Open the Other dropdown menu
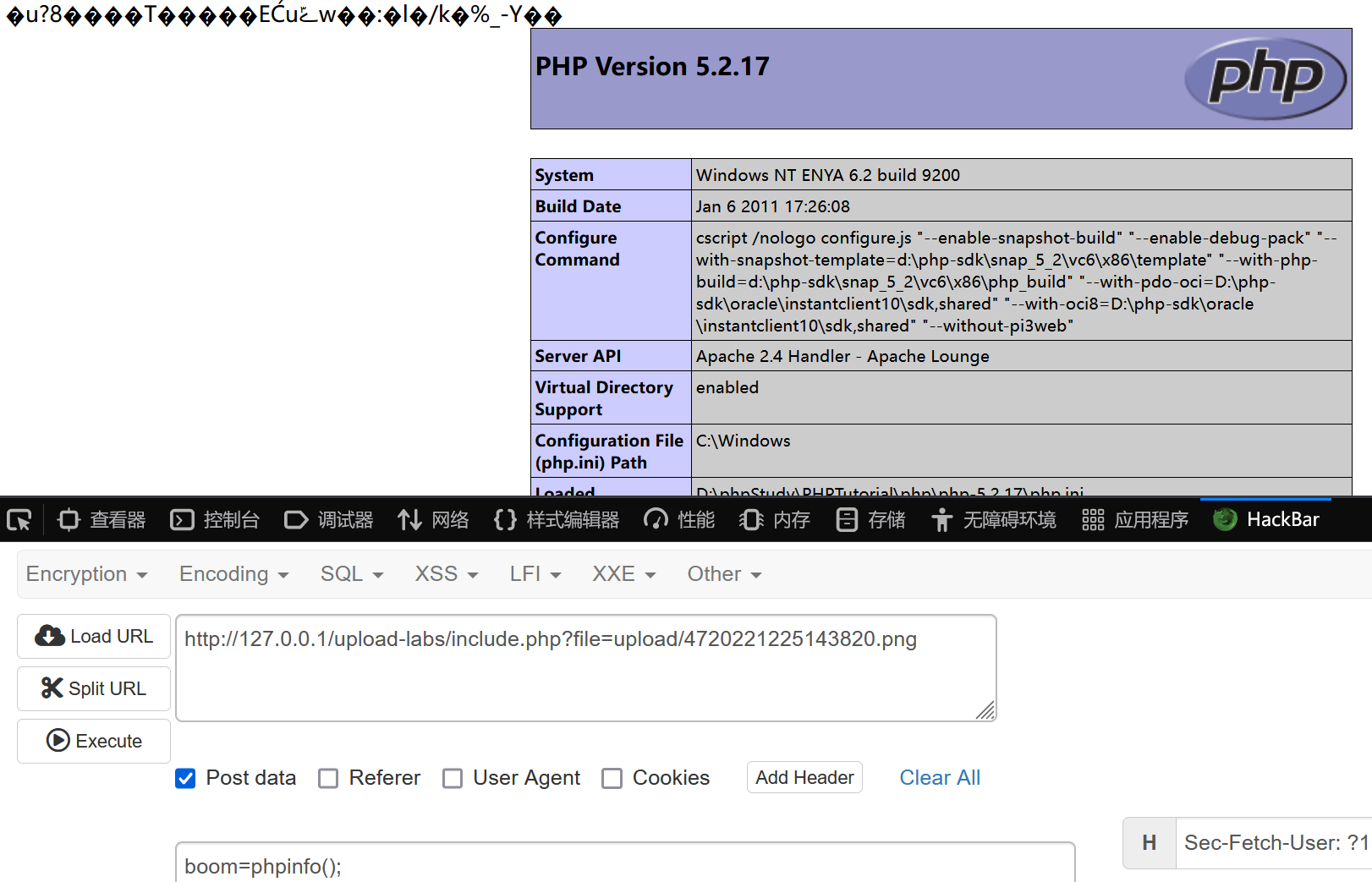Image resolution: width=1372 pixels, height=882 pixels. point(724,574)
